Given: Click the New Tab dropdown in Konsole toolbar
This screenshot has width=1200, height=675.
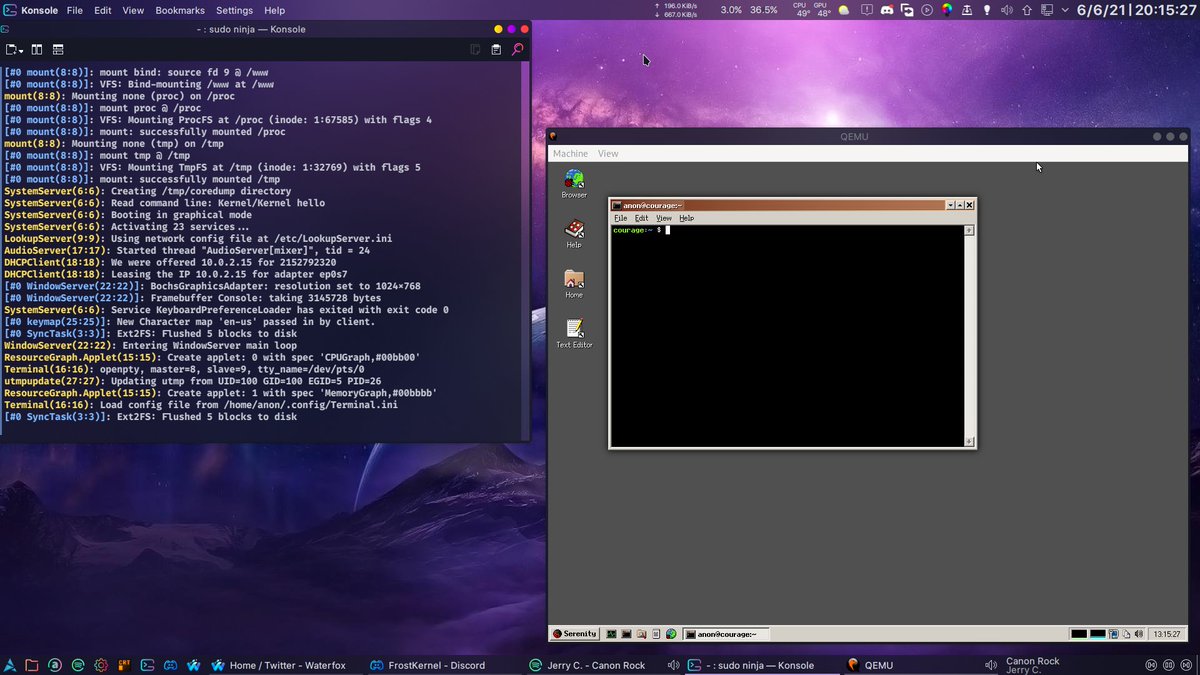Looking at the screenshot, I should point(14,49).
